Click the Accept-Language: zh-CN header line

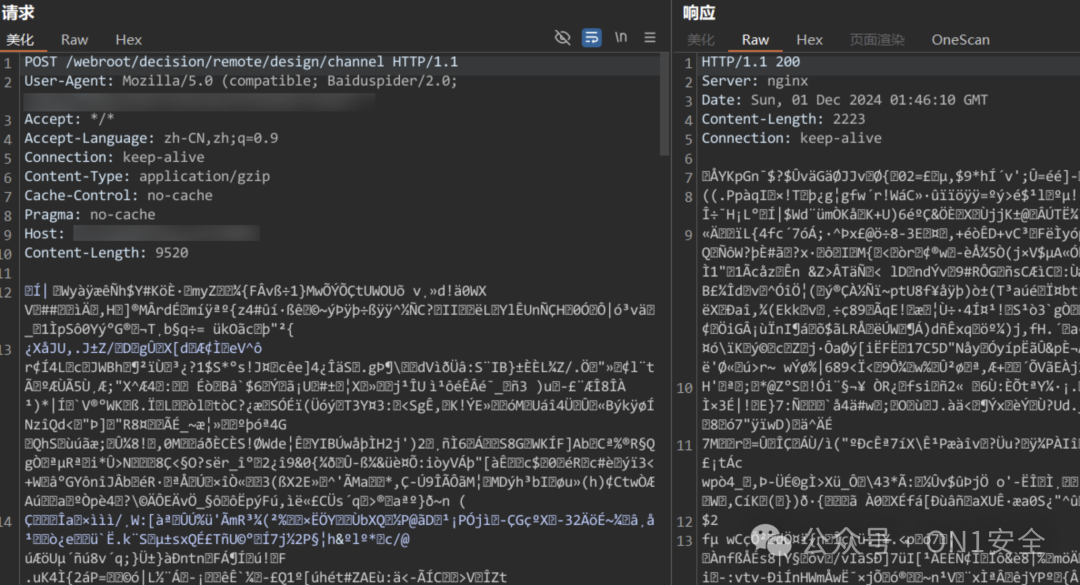151,138
